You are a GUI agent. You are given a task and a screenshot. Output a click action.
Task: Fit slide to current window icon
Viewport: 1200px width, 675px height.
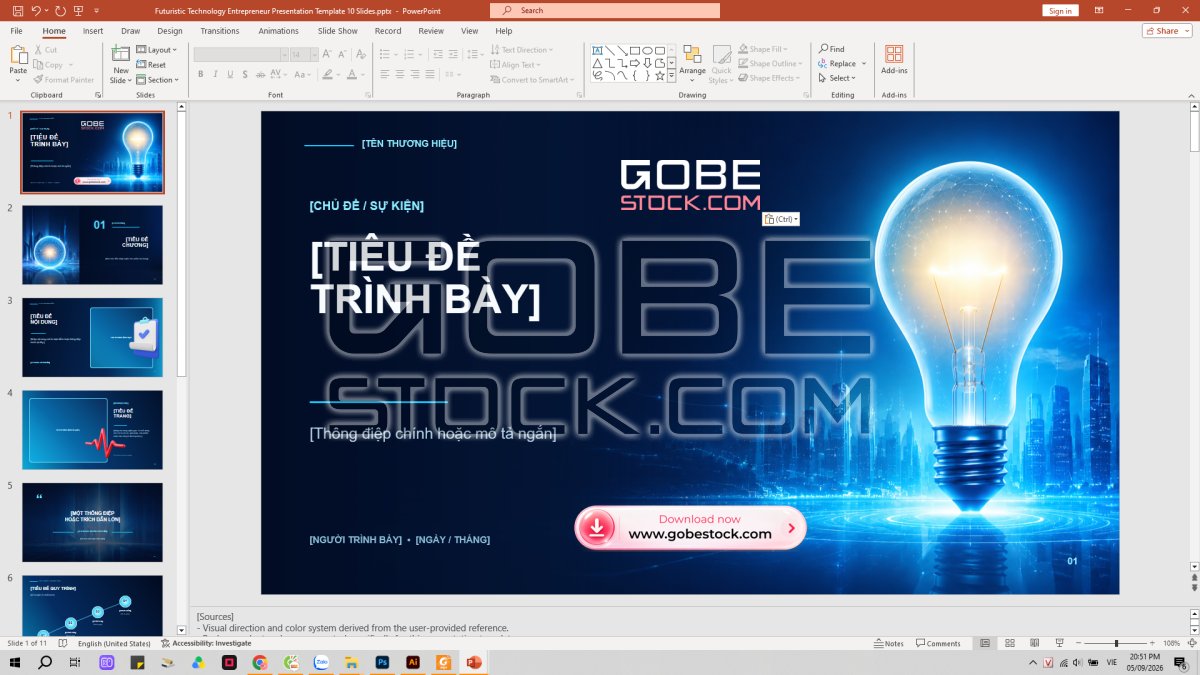(x=1191, y=643)
